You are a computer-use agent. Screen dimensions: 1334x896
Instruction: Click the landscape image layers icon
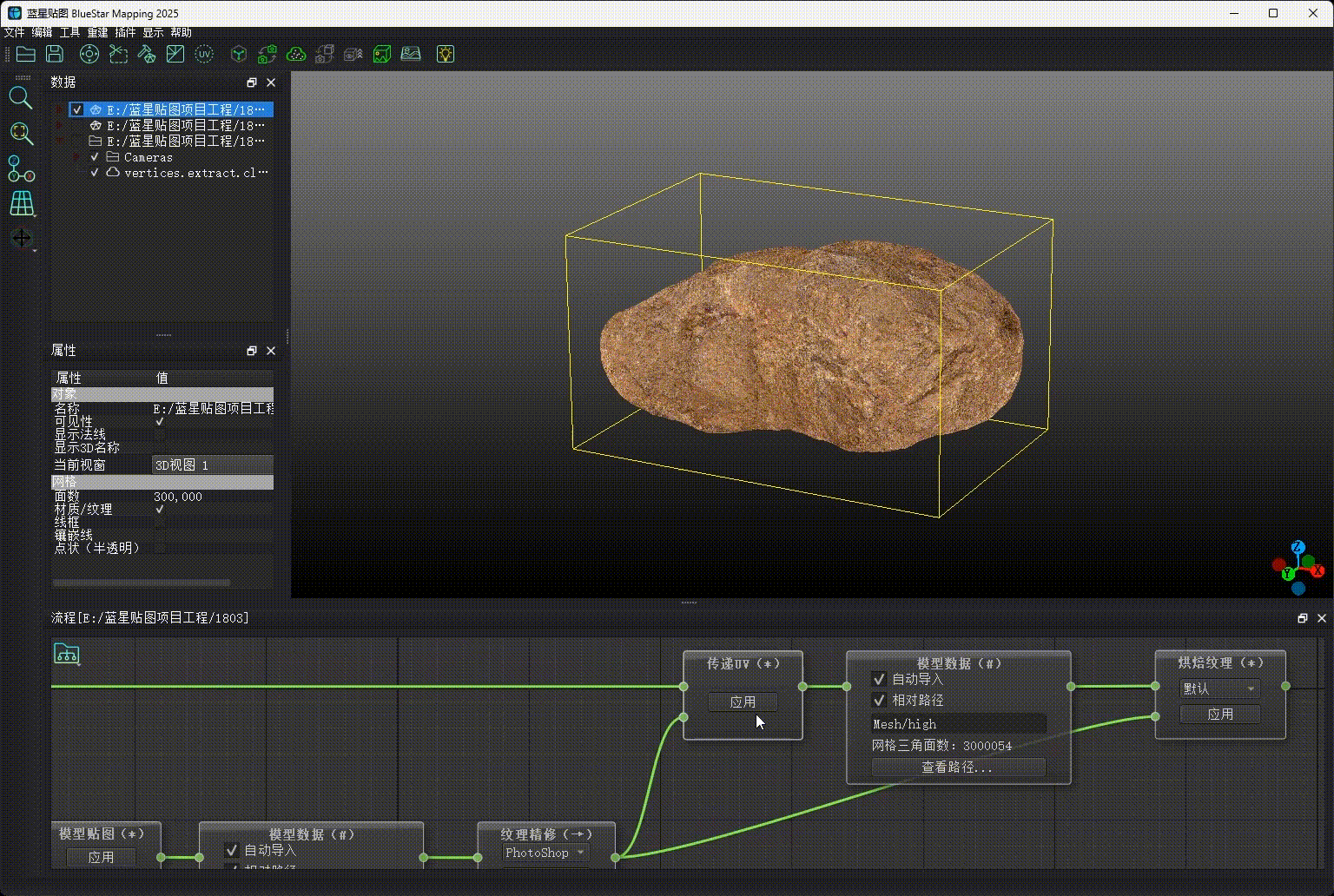pyautogui.click(x=411, y=54)
